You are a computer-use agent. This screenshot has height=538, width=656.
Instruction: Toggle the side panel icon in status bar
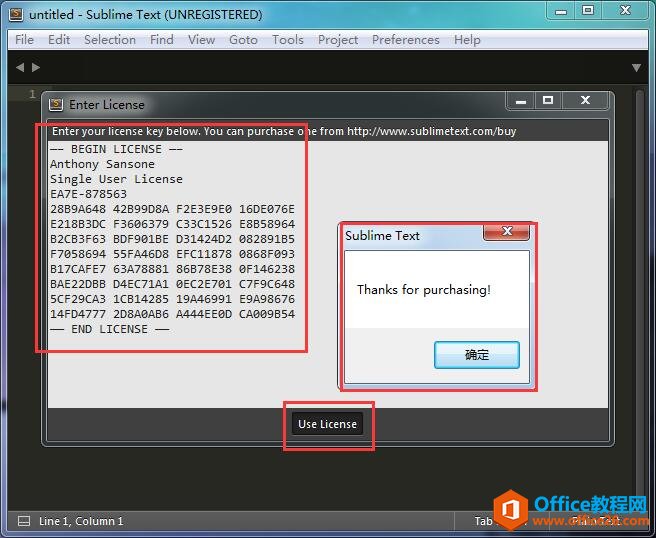24,521
